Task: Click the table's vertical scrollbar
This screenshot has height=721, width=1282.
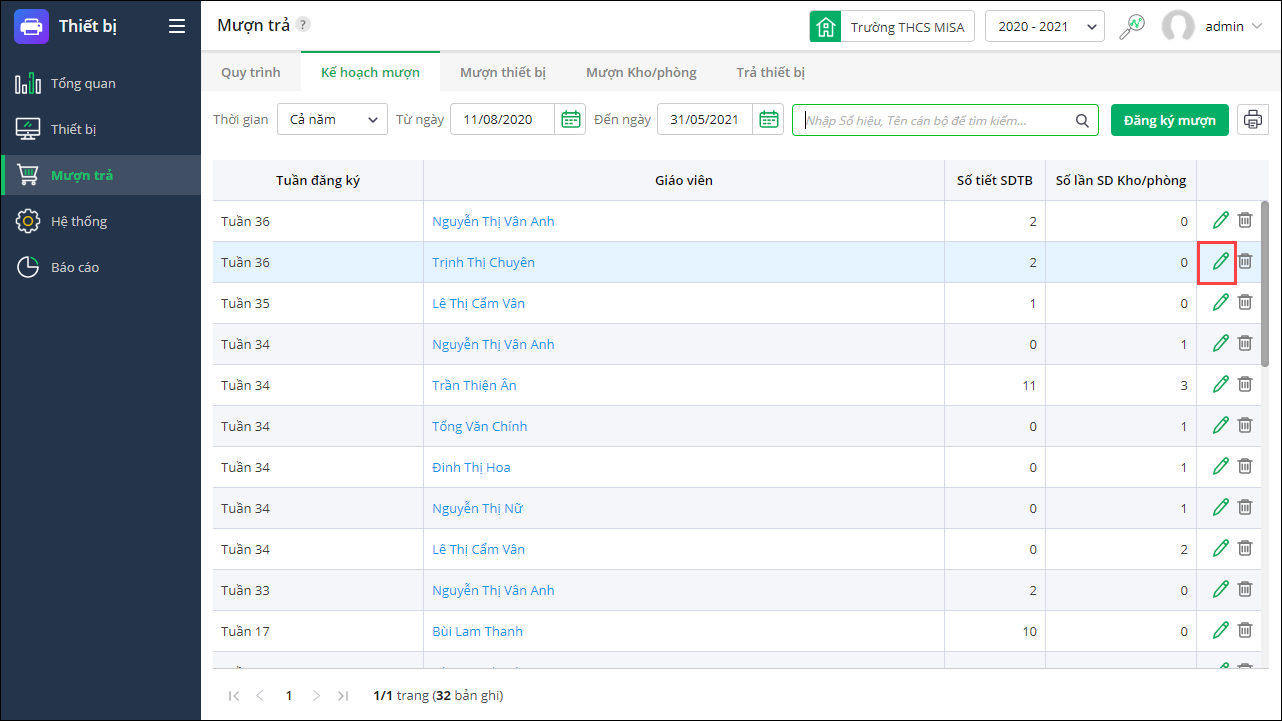Action: (1265, 283)
